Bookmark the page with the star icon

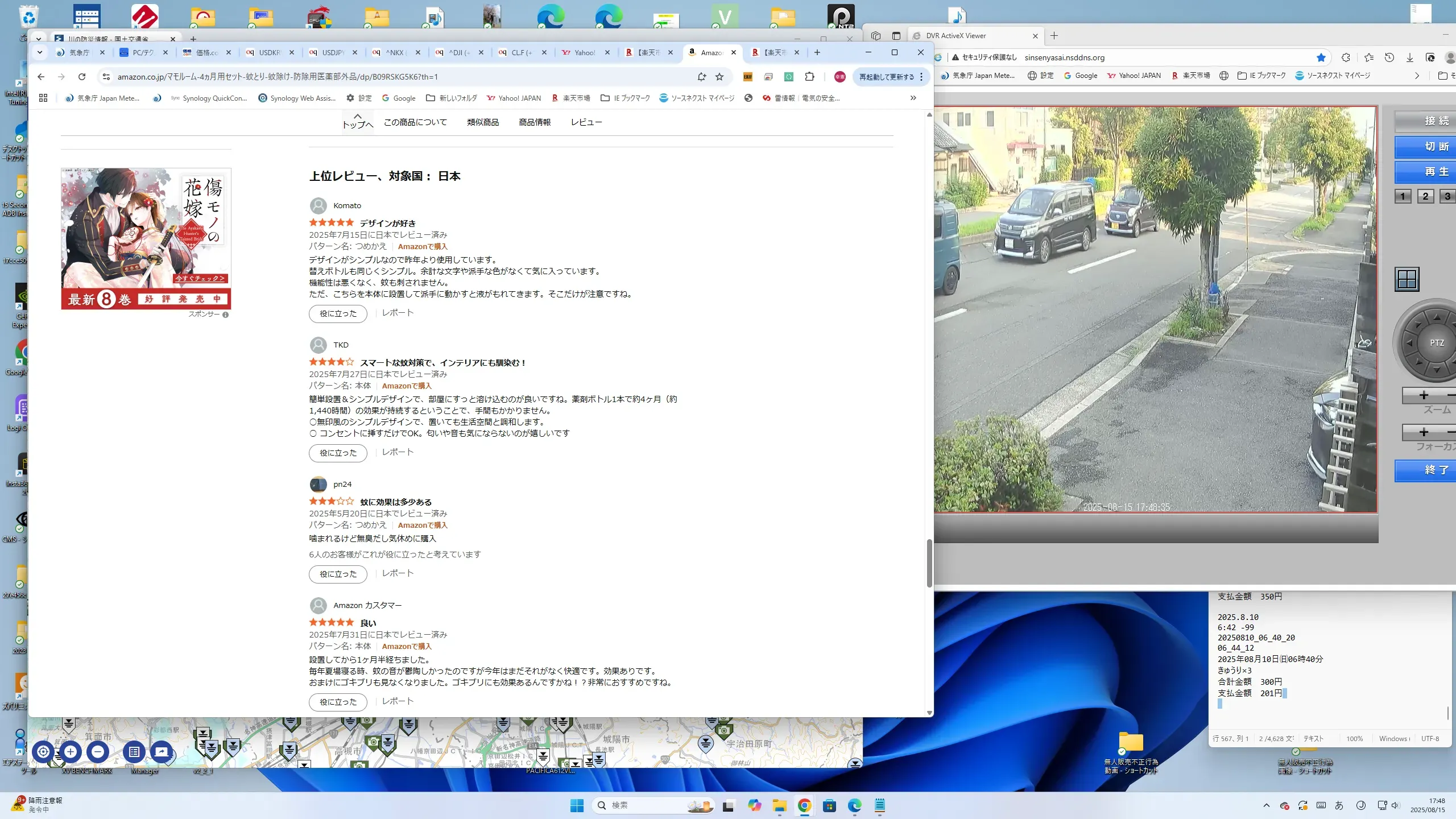pyautogui.click(x=719, y=77)
